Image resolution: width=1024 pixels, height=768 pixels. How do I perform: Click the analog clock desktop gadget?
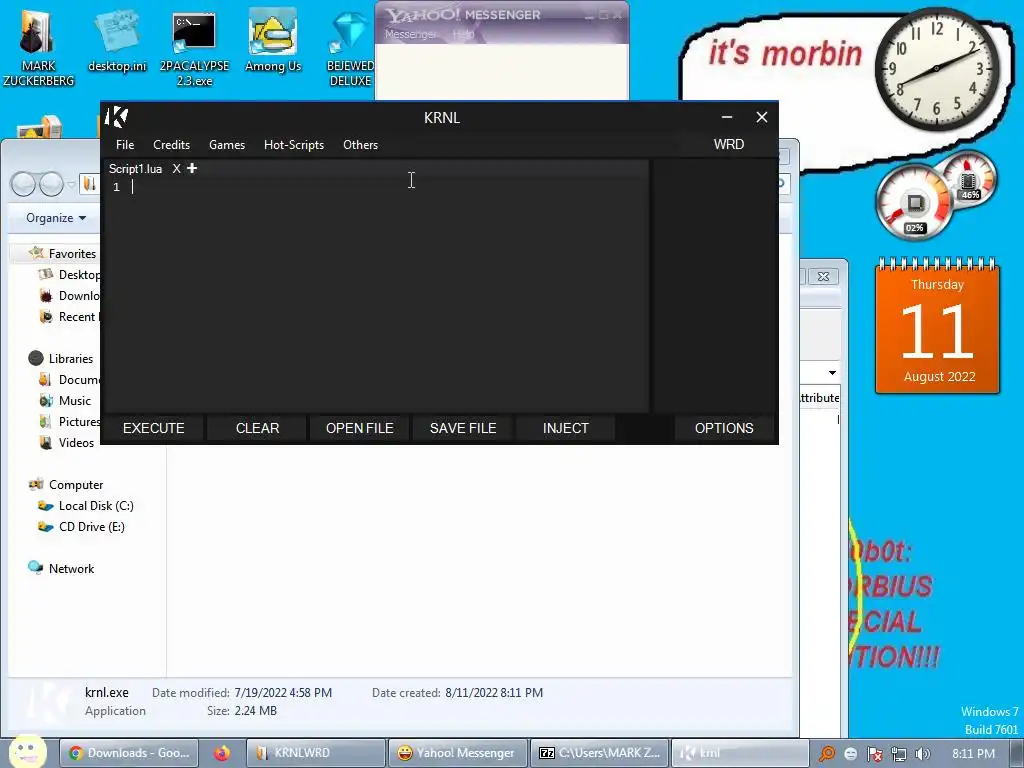[936, 69]
